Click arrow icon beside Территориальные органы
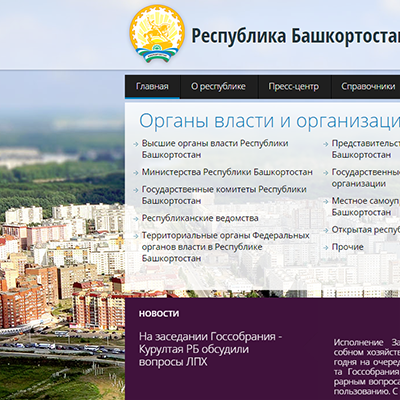This screenshot has width=400, height=400. (x=136, y=236)
